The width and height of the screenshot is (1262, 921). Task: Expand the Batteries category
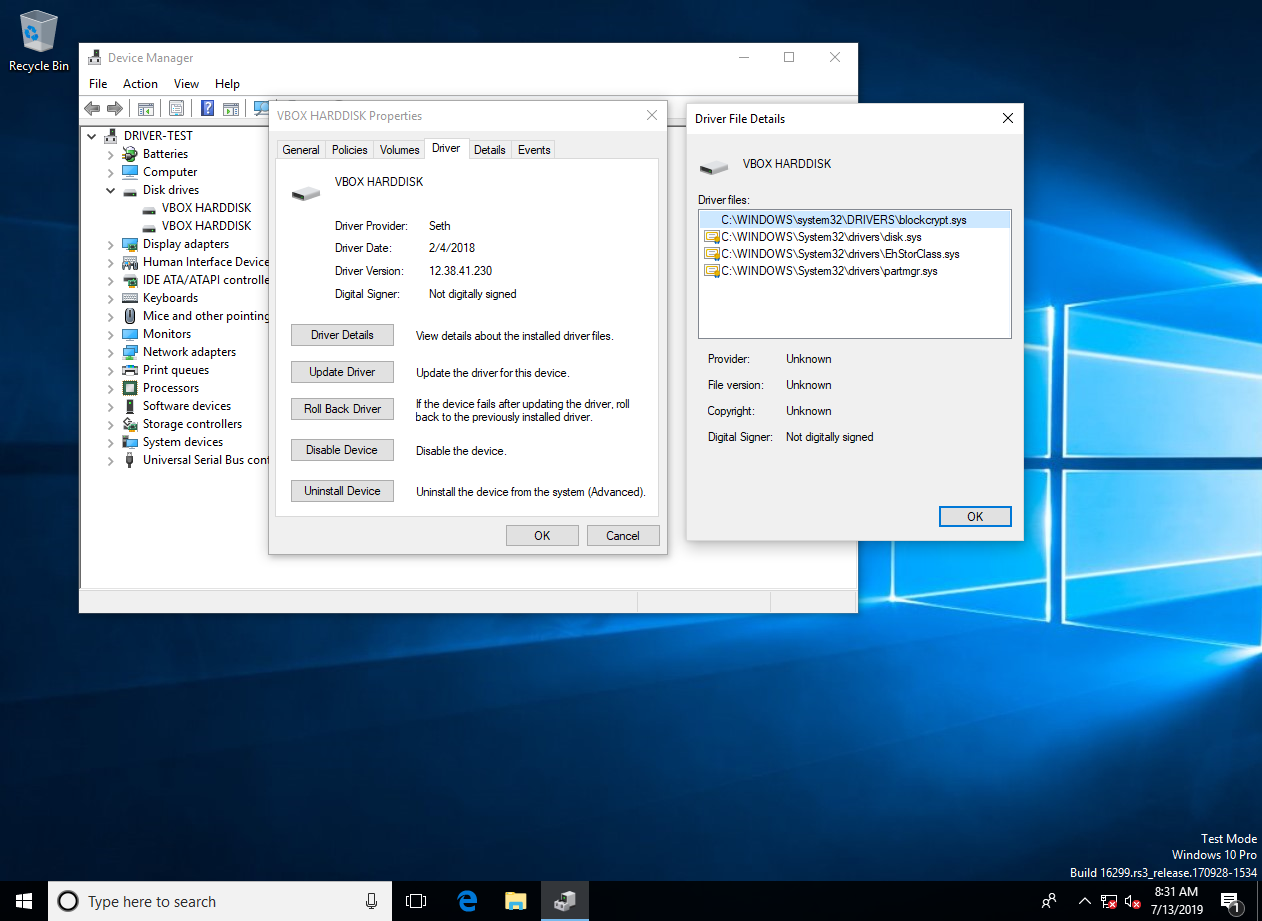[x=111, y=154]
